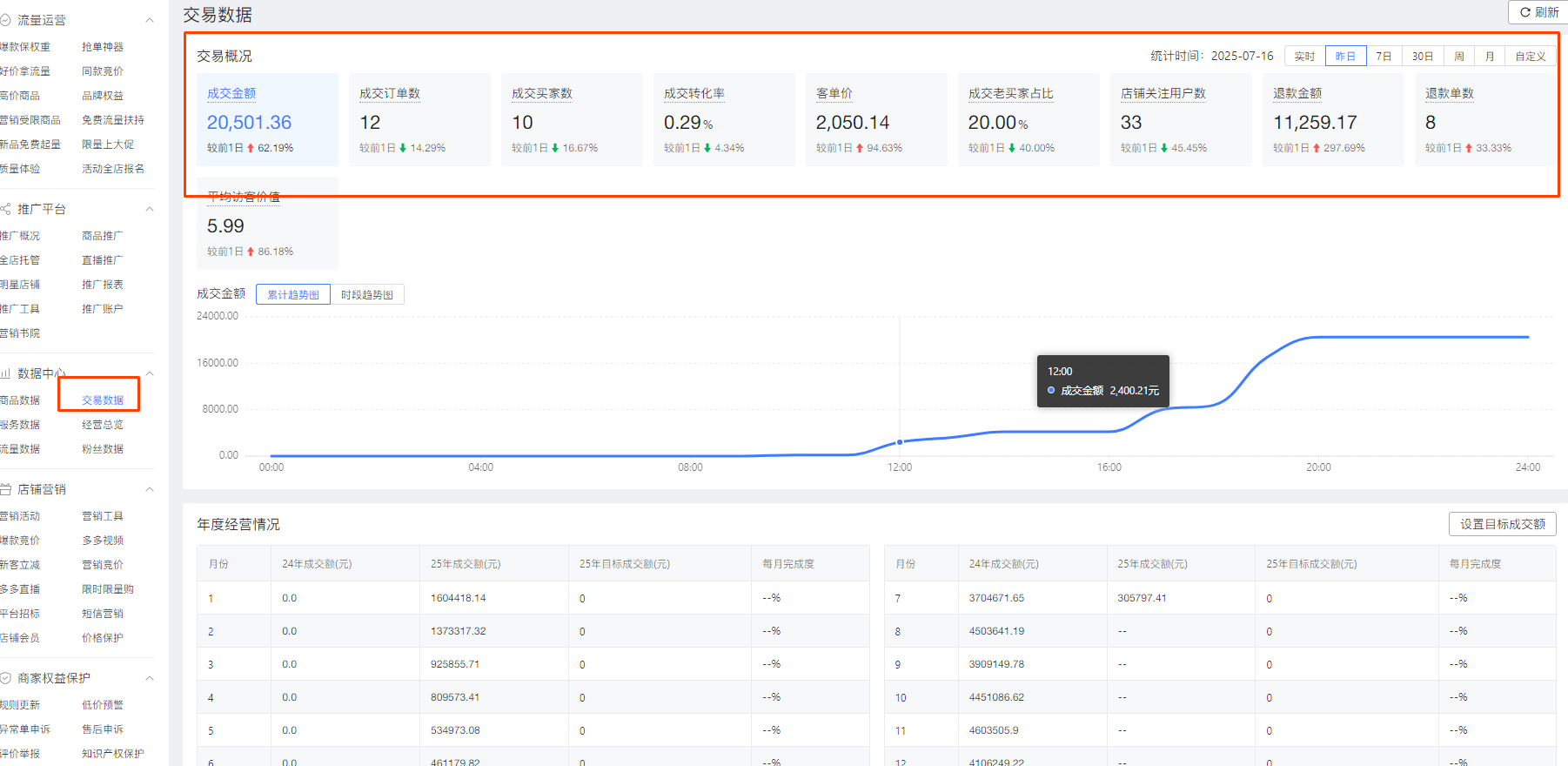Click the 推广平台 share icon in sidebar
The width and height of the screenshot is (1568, 766).
coord(5,209)
